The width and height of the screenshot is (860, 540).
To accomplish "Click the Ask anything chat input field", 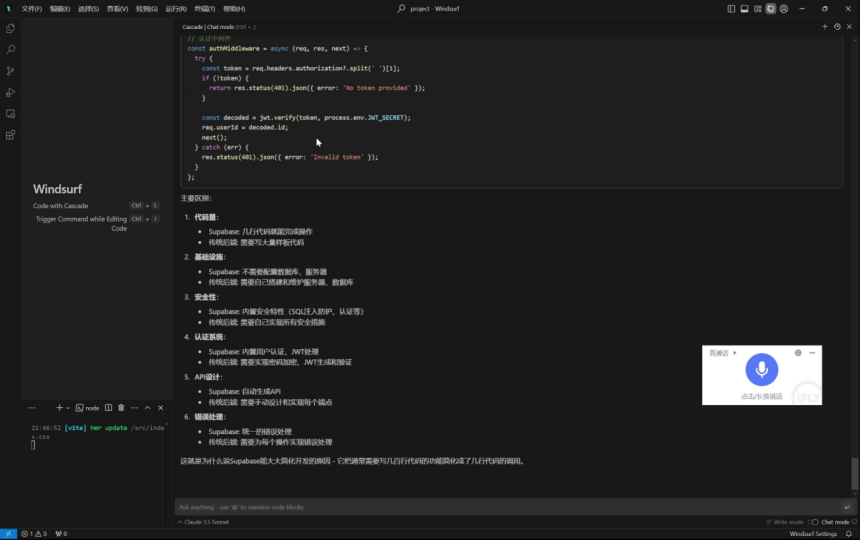I will 507,508.
